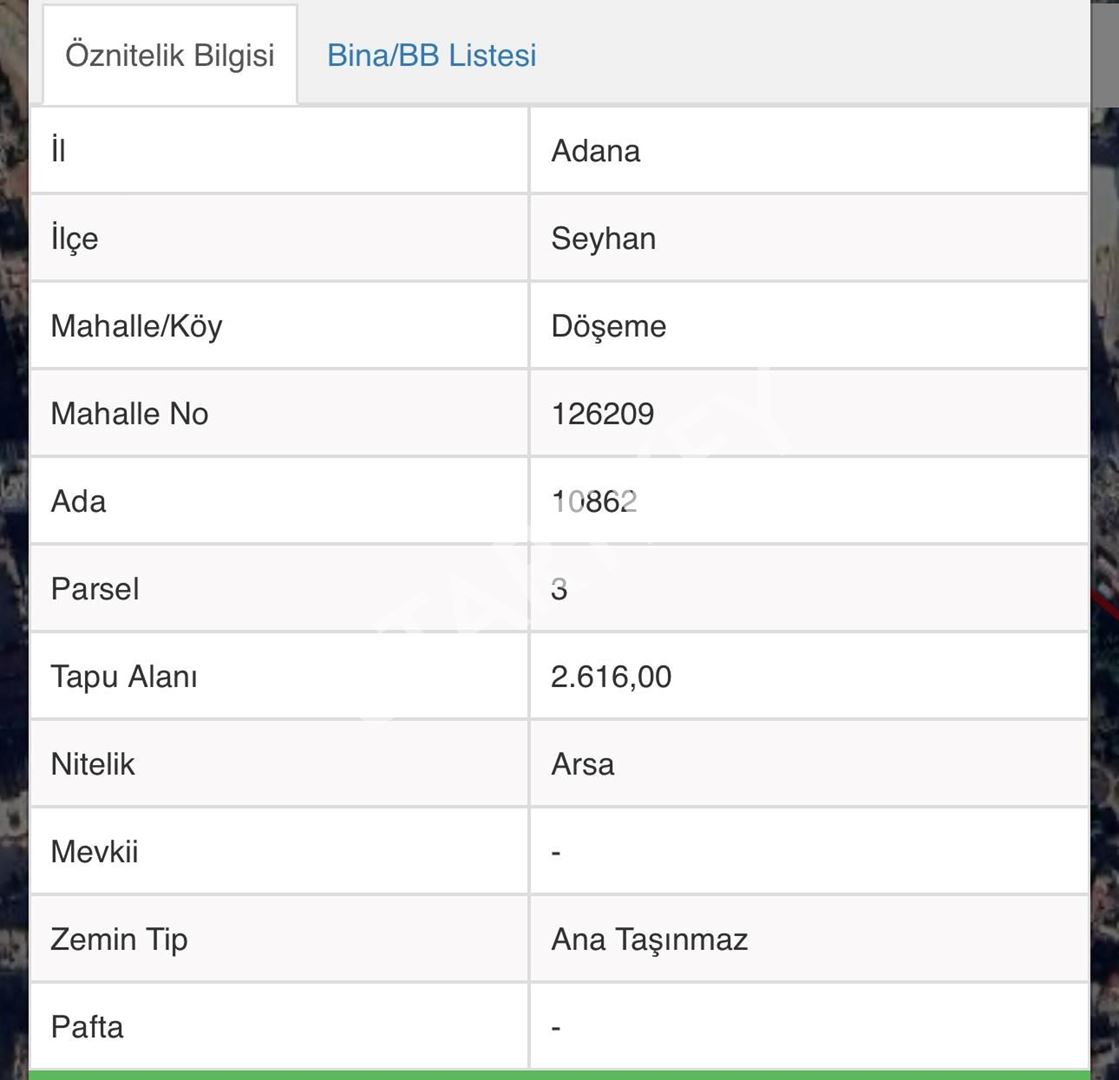The width and height of the screenshot is (1119, 1080).
Task: Click the Ada number 10862
Action: click(x=594, y=501)
